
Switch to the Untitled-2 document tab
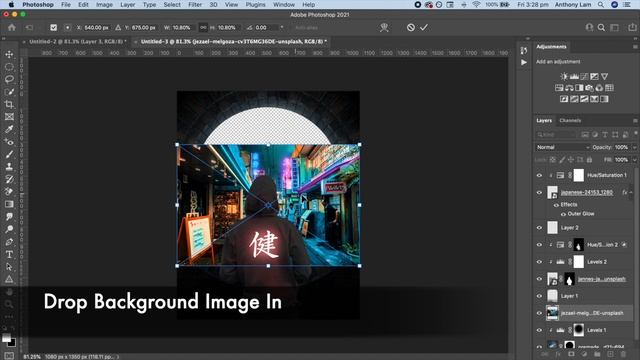(76, 42)
